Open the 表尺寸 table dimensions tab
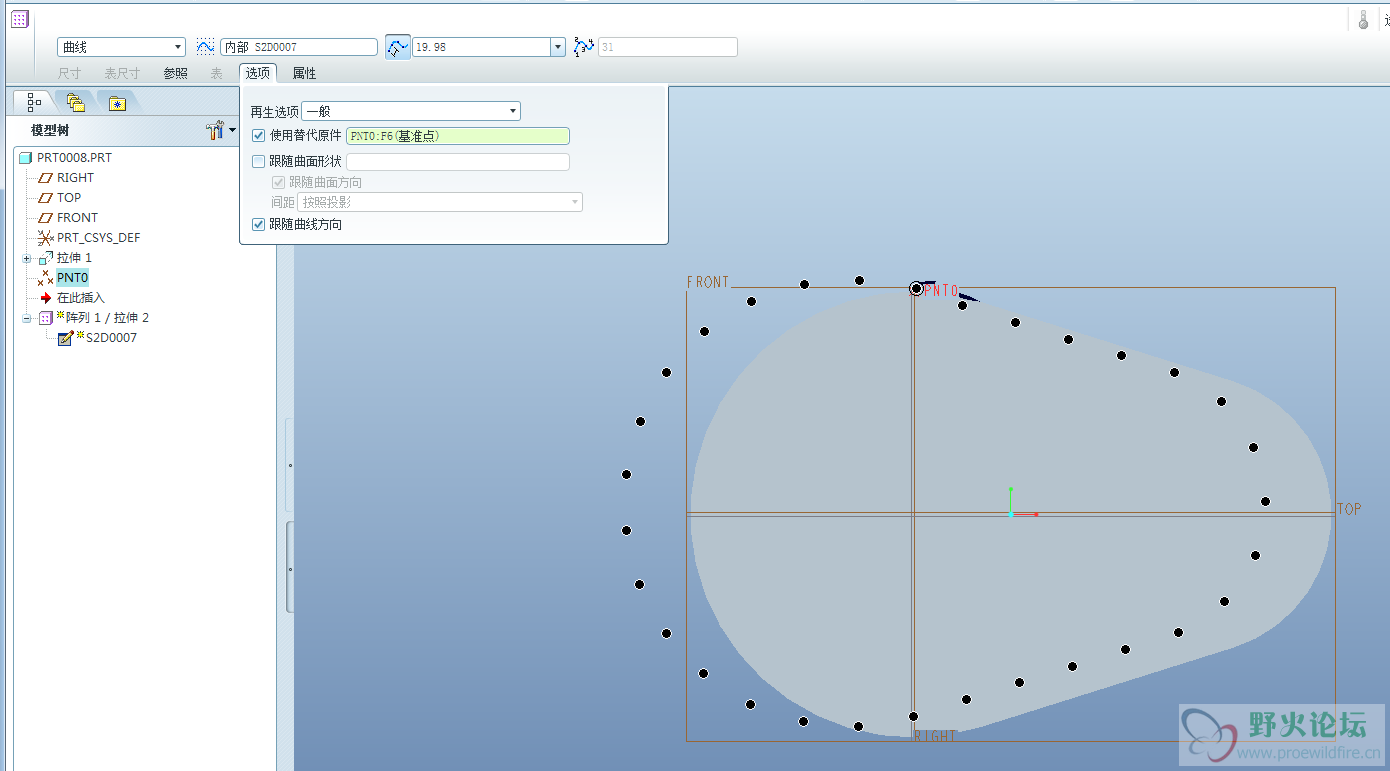 (x=122, y=73)
